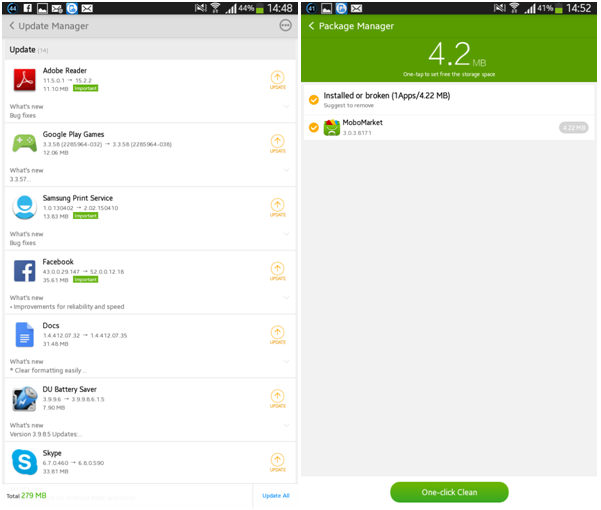The image size is (601, 510).
Task: Tap the Skype version '6.7.0.460' line
Action: click(x=73, y=463)
